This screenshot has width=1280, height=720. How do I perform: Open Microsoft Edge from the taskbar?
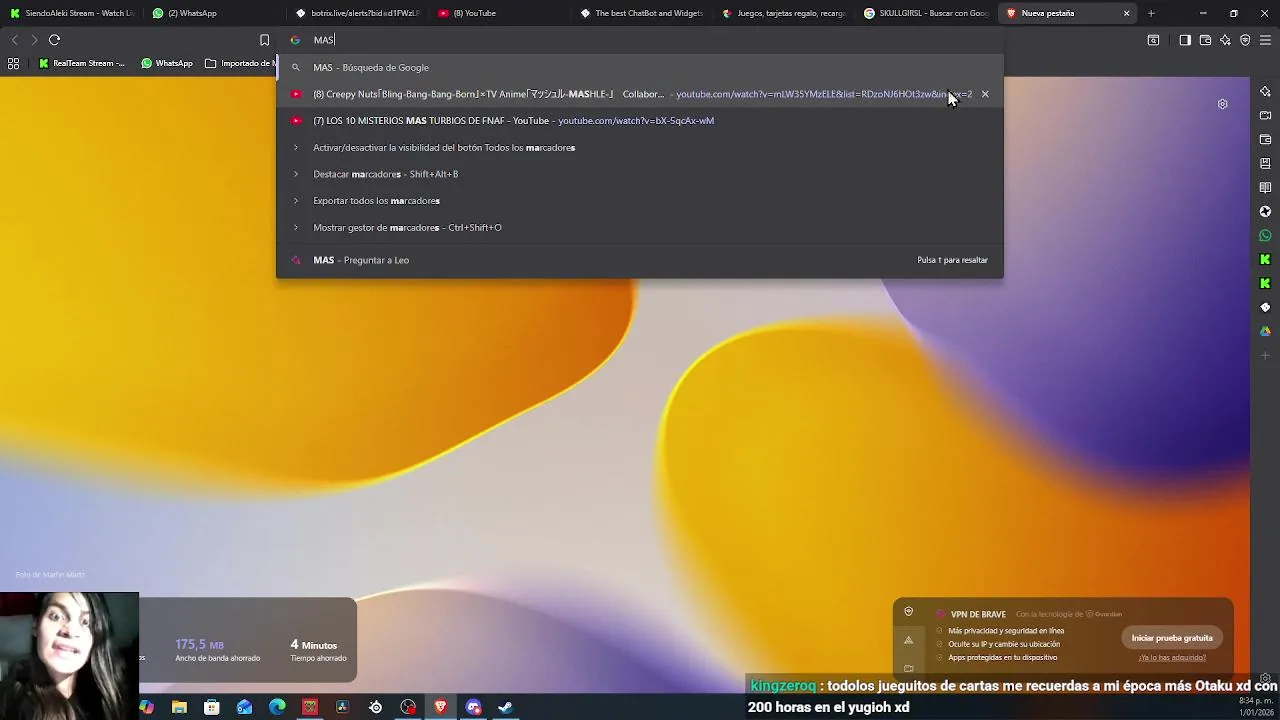coord(277,707)
